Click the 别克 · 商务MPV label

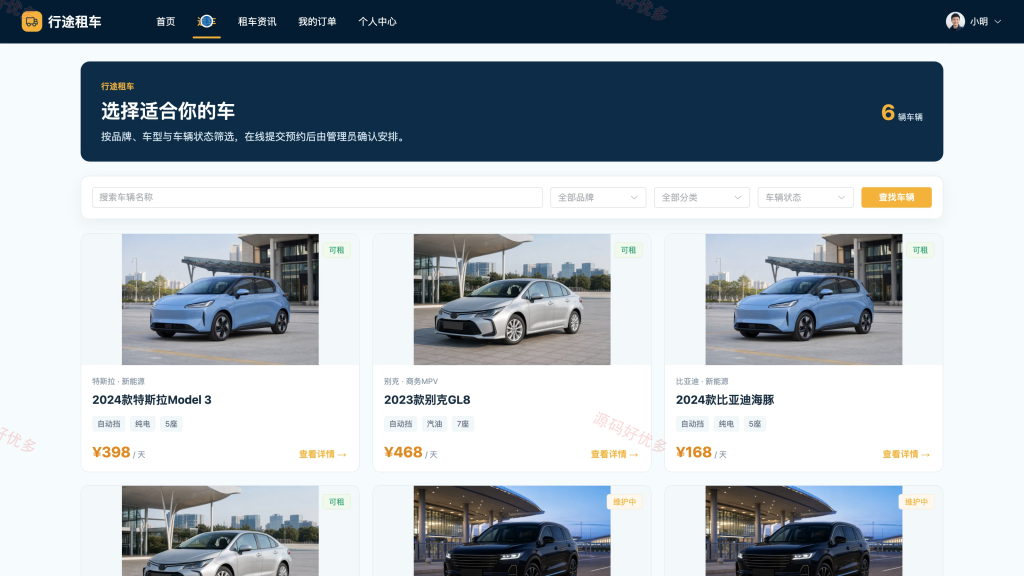point(411,381)
